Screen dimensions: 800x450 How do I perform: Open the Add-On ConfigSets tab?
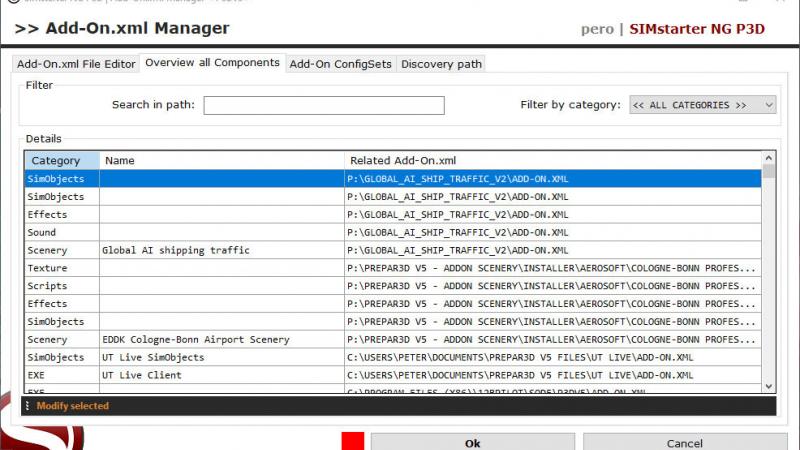(x=340, y=64)
